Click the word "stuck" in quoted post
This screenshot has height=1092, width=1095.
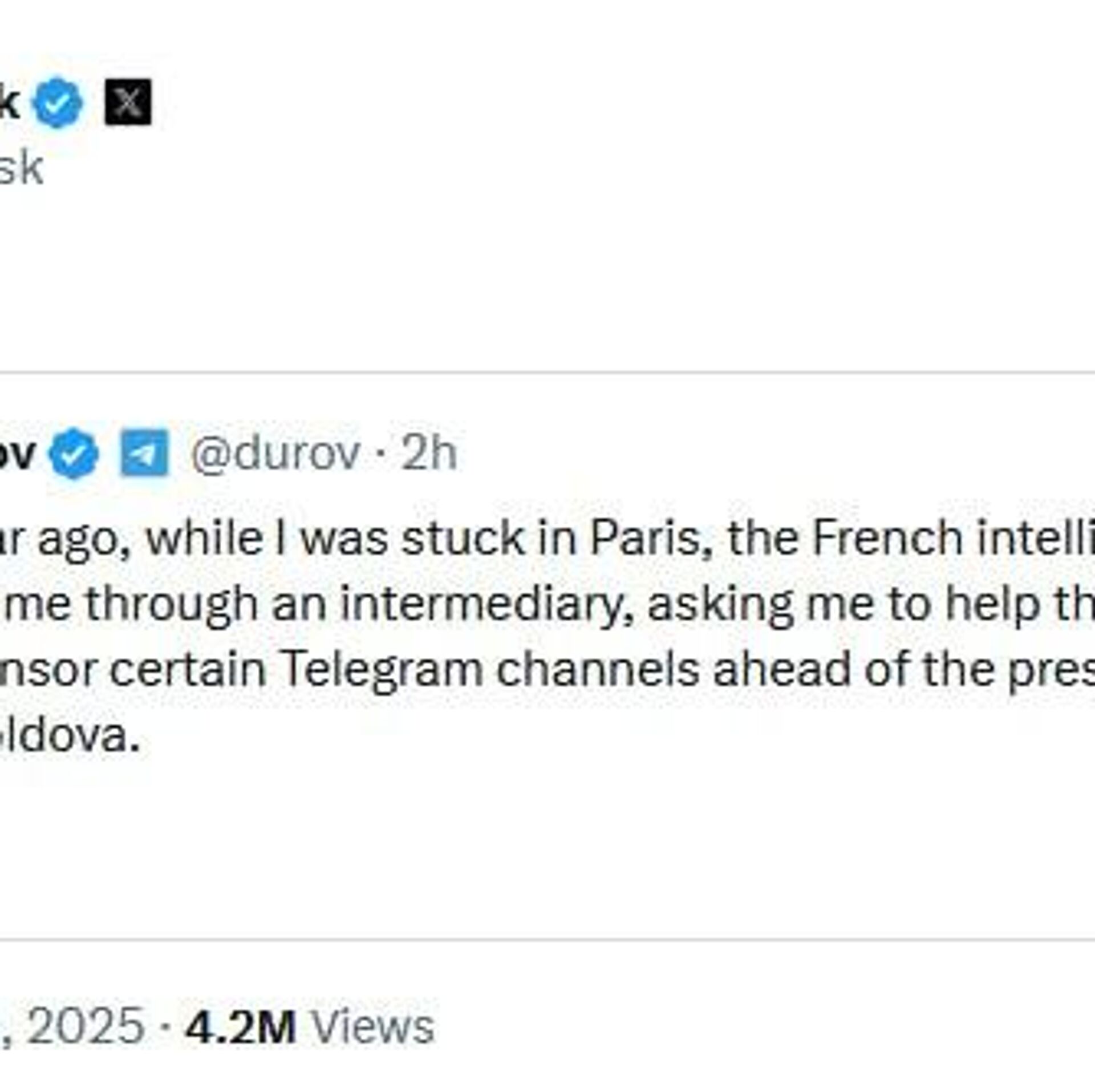[x=463, y=538]
